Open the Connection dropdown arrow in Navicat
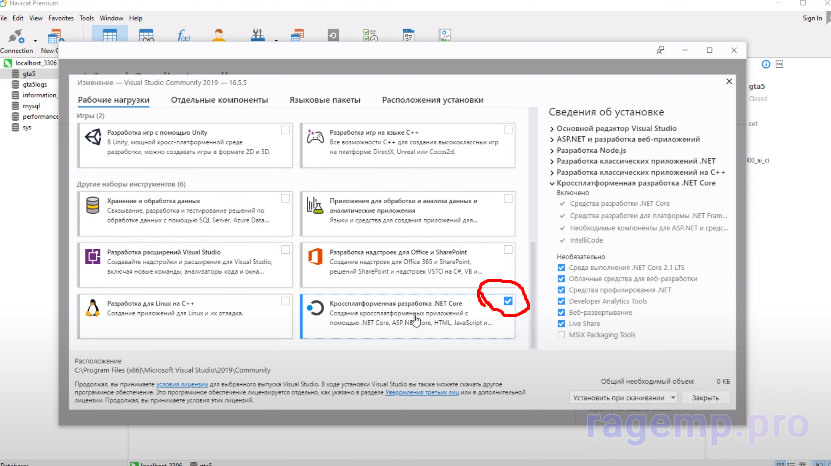This screenshot has height=466, width=831. [35, 40]
